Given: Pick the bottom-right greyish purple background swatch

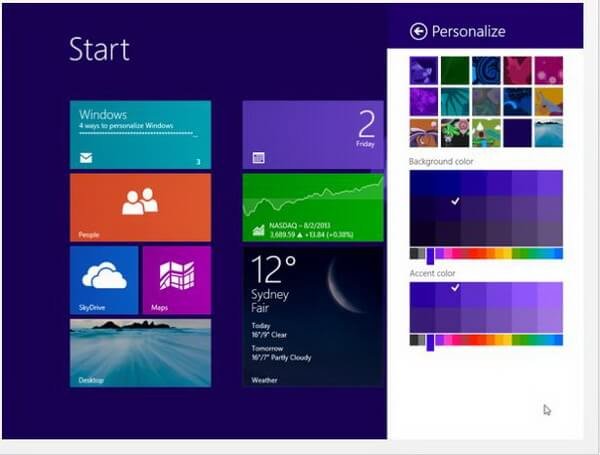Looking at the screenshot, I should click(550, 233).
